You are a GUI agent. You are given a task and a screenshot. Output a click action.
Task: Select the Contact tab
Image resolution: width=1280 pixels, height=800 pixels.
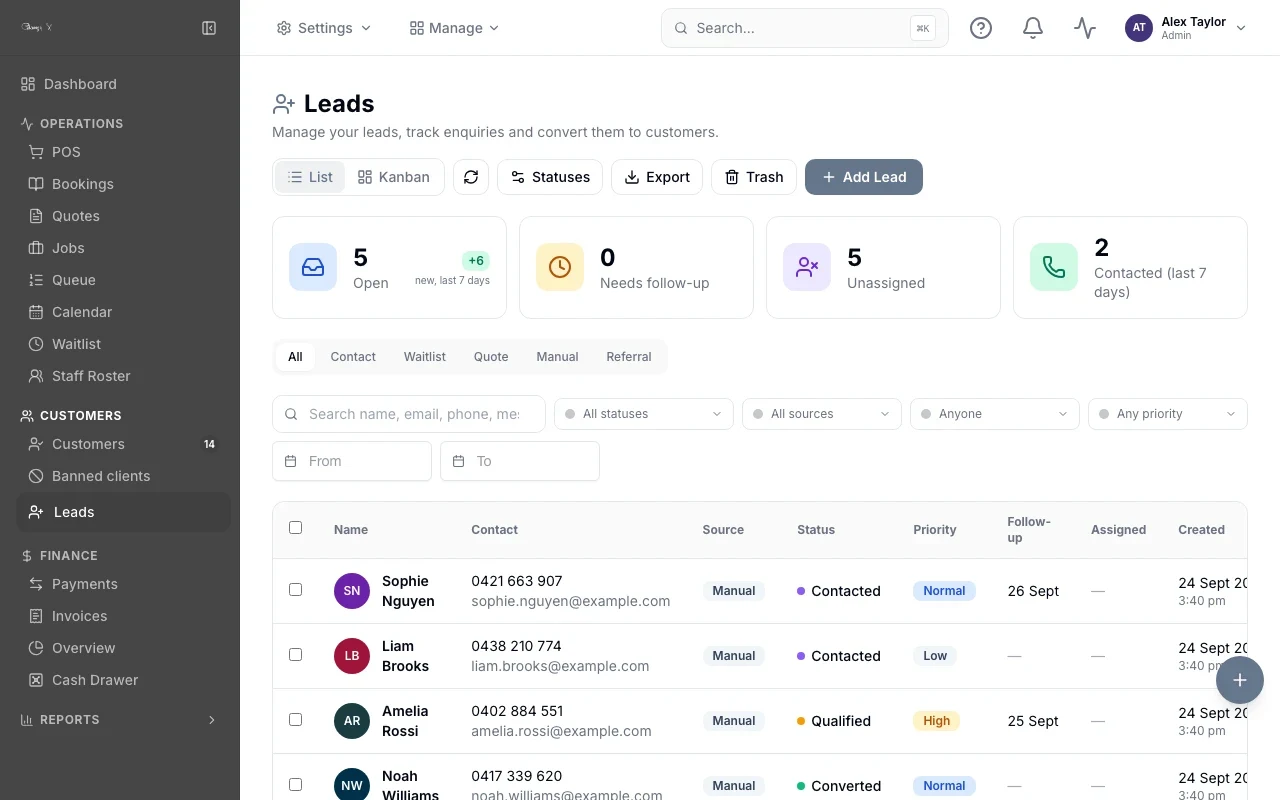[353, 357]
